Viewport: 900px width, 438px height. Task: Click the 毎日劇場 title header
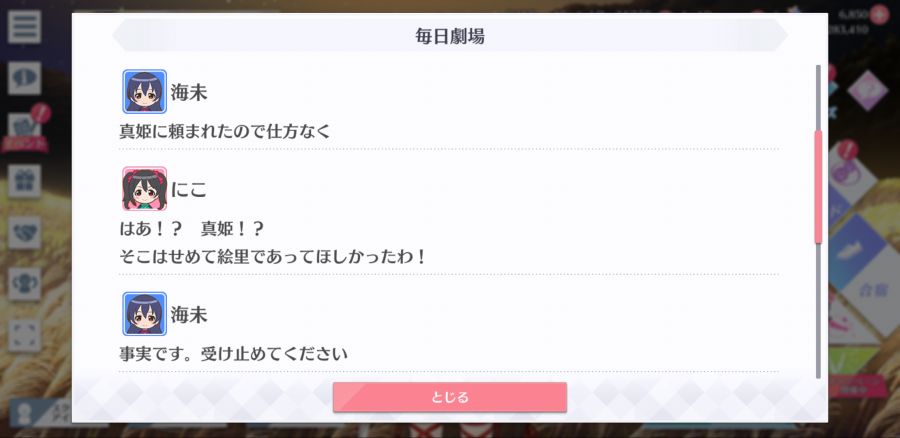click(450, 36)
